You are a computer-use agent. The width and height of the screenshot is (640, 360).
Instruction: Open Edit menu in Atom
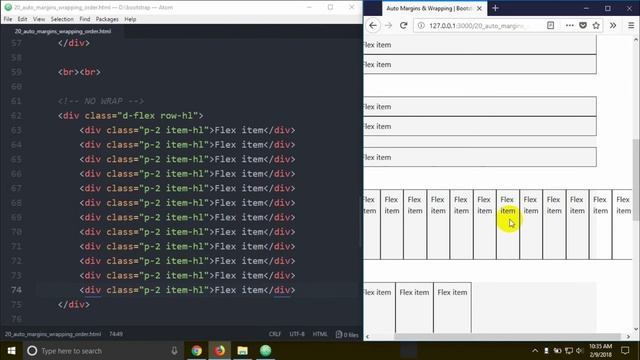[22, 19]
